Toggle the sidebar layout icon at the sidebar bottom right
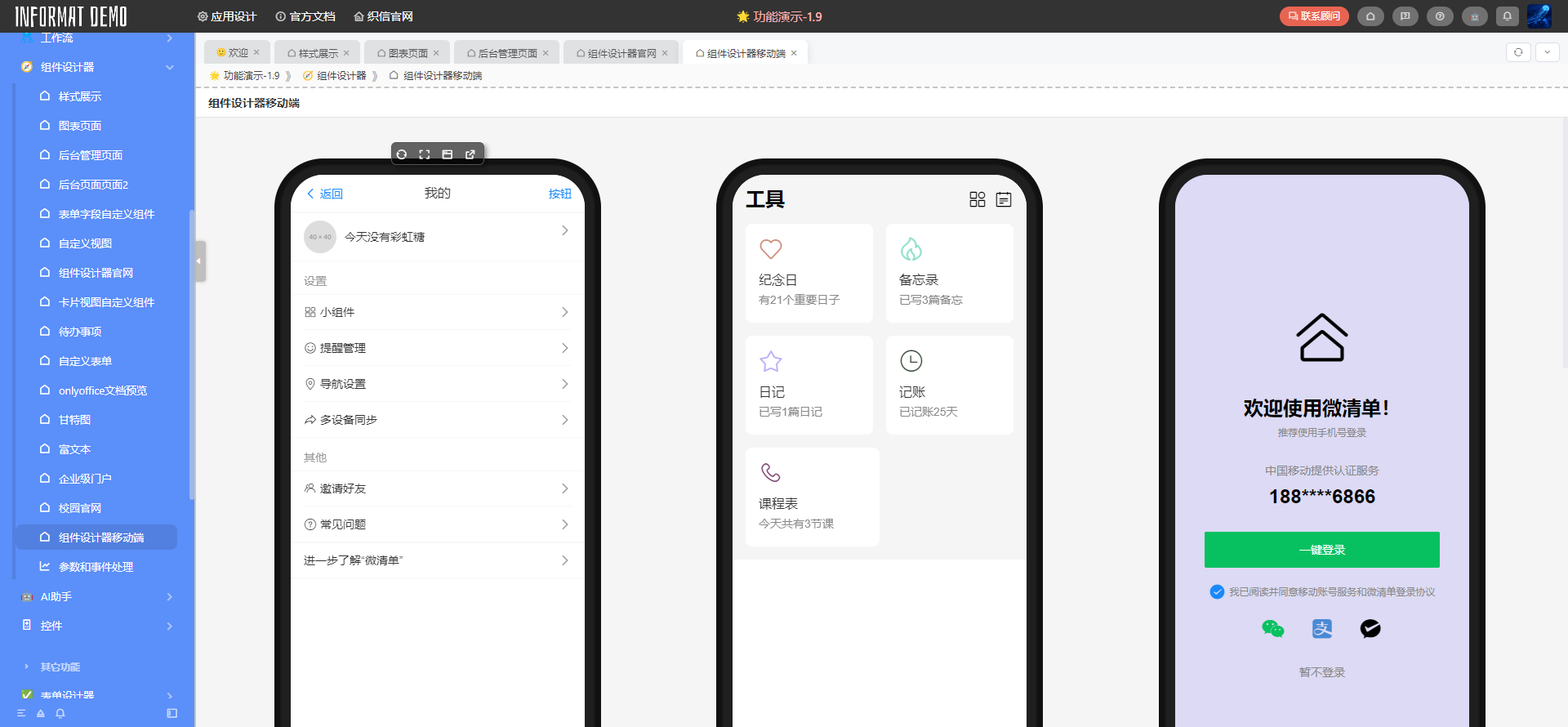Screen dimensions: 1568x727 [x=171, y=713]
